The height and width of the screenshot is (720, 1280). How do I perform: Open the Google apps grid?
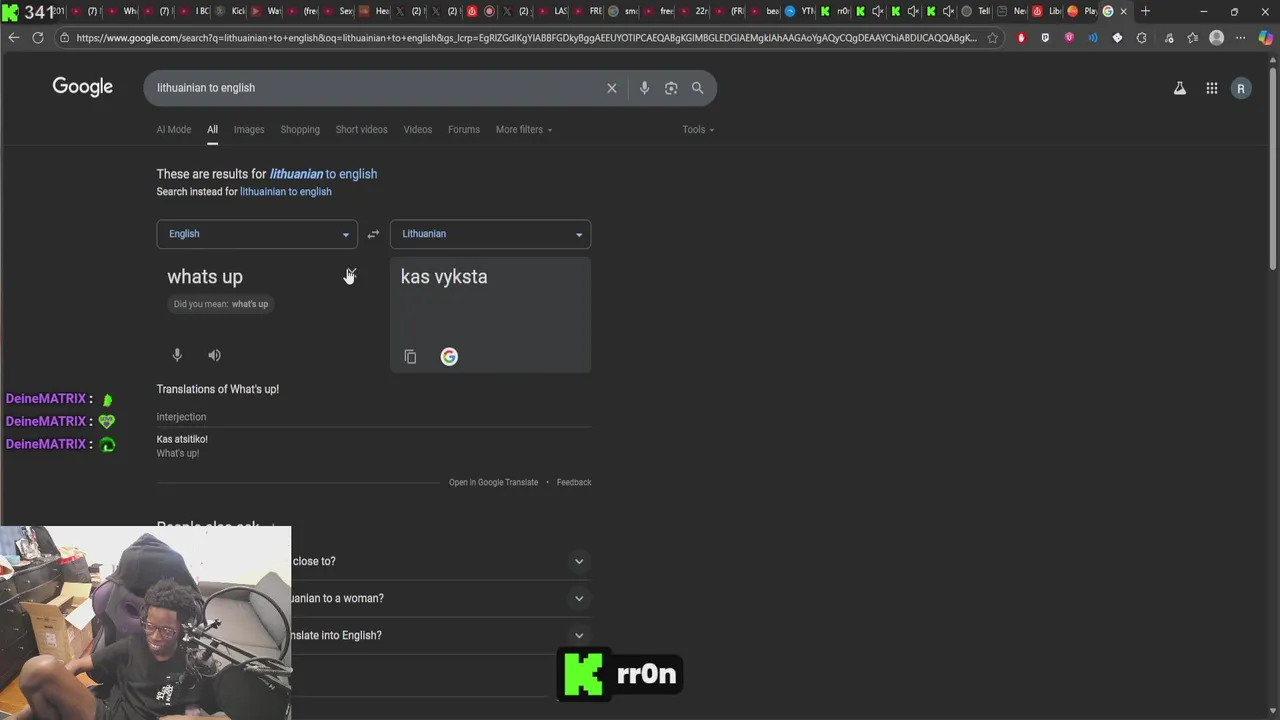click(1211, 88)
